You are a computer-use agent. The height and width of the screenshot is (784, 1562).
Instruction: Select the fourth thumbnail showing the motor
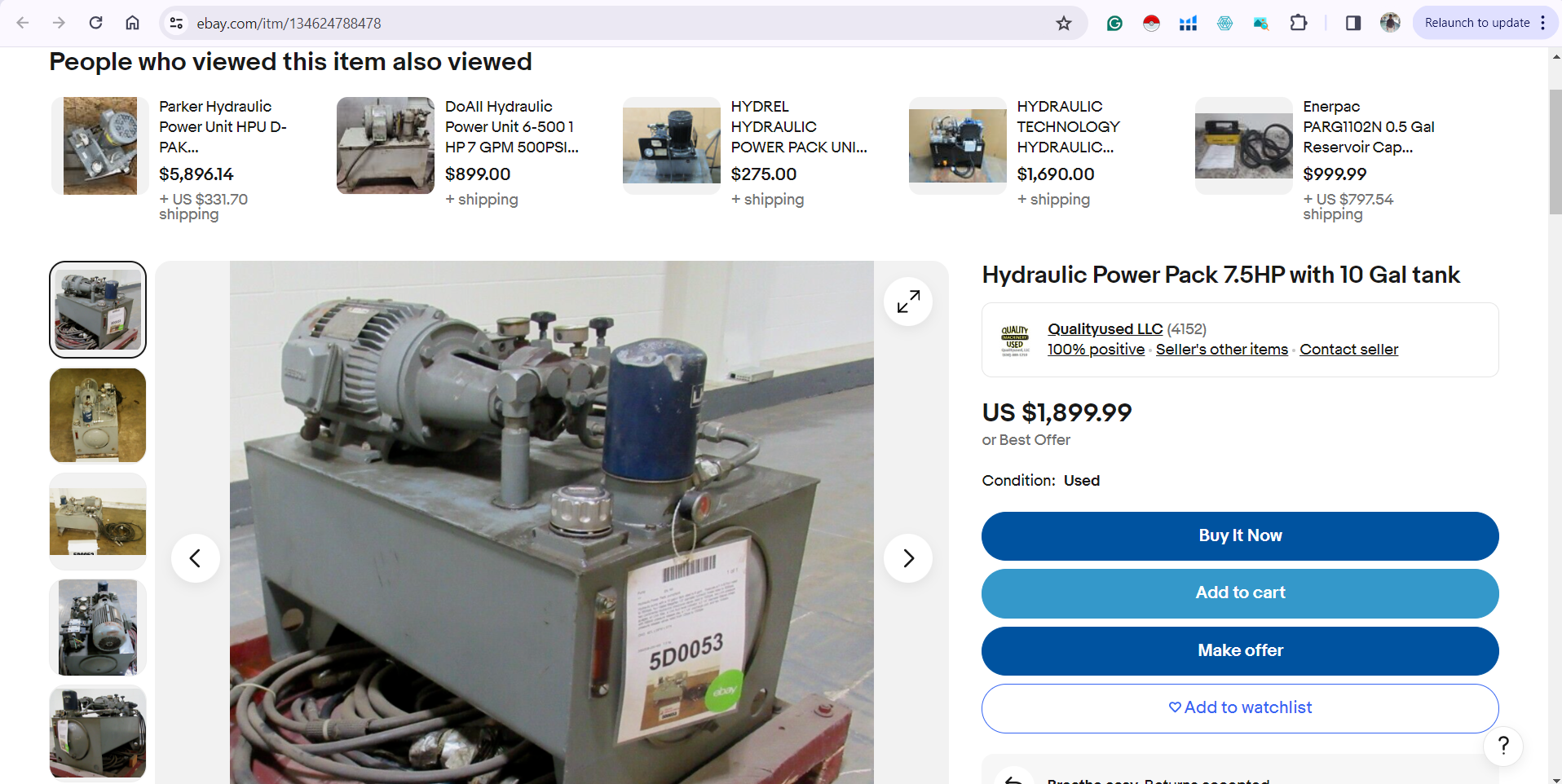(x=98, y=628)
